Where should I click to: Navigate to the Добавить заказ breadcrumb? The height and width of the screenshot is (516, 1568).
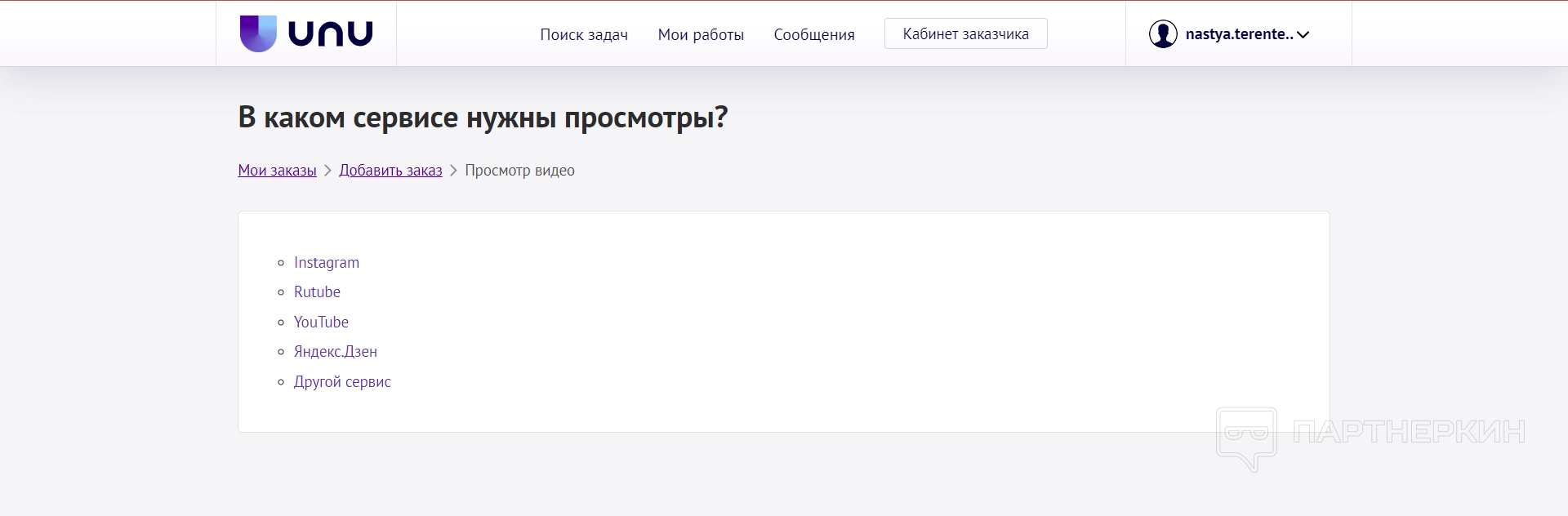click(390, 171)
